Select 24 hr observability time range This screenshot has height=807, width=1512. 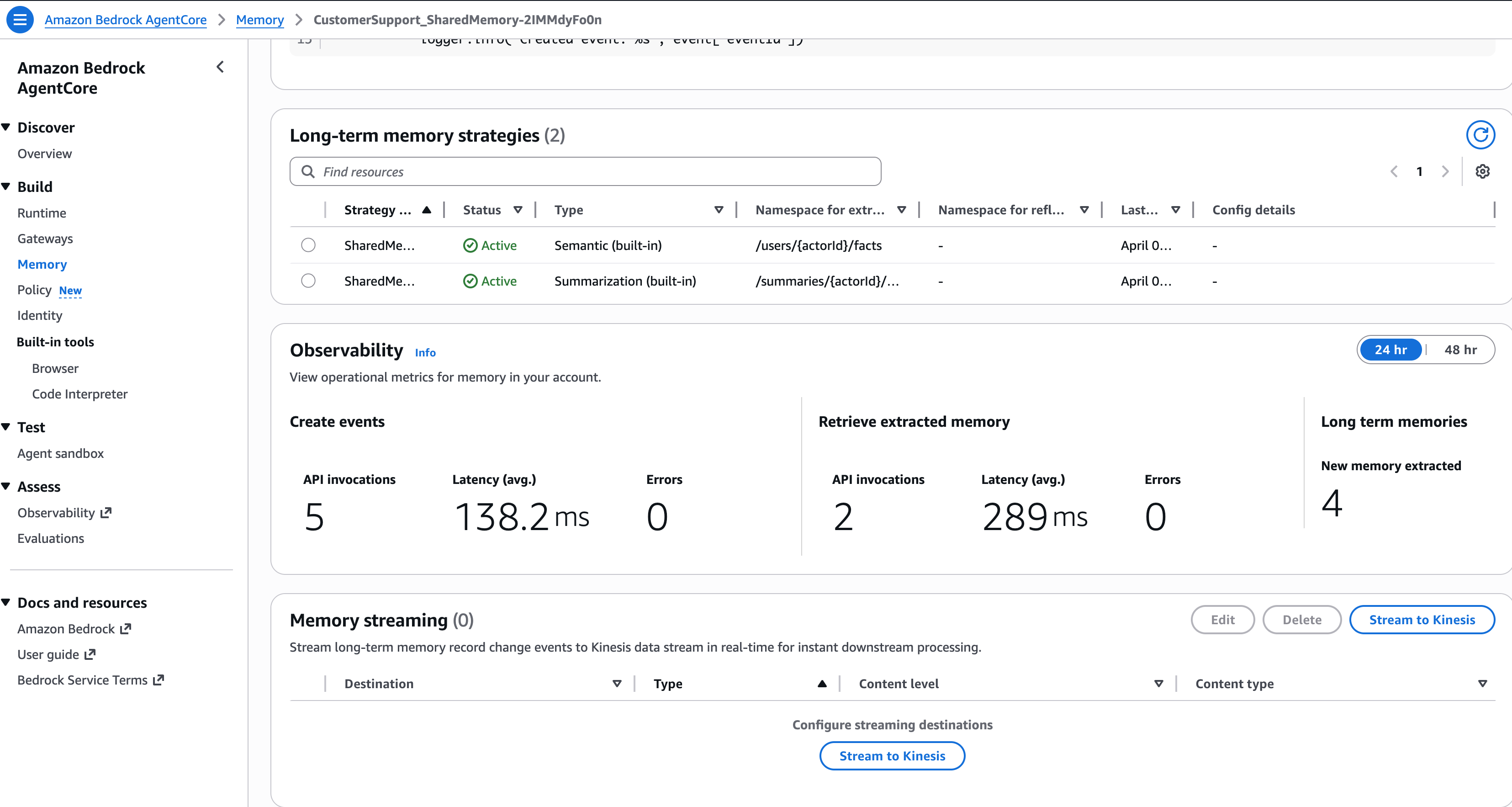(x=1390, y=350)
